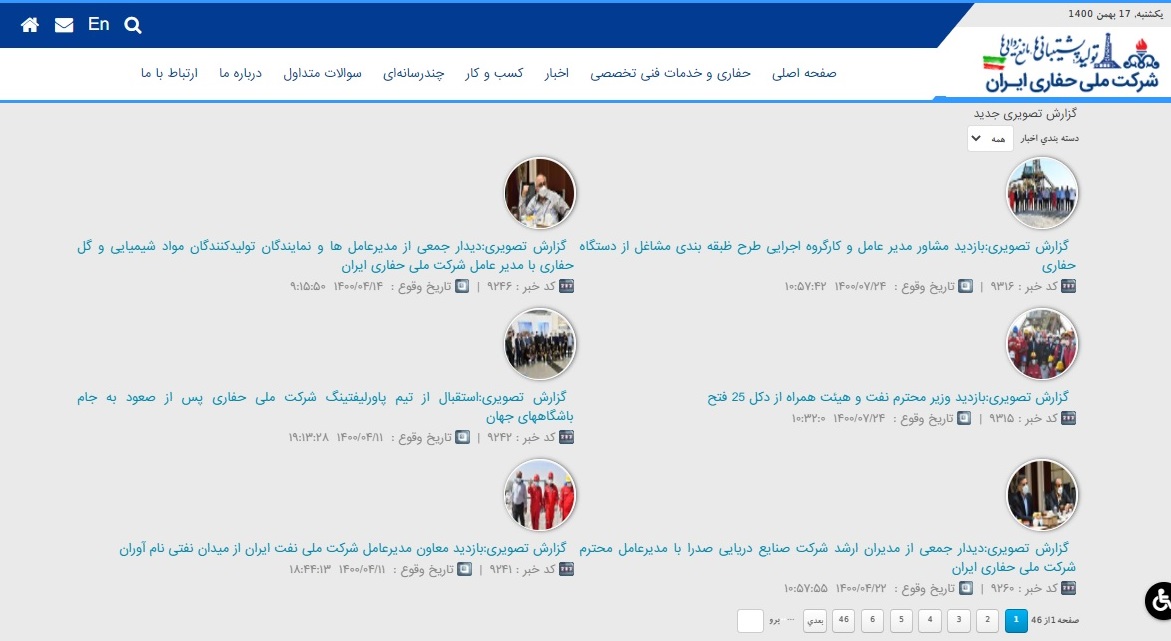Open thumbnail of Sadra company meeting news
1171x641 pixels.
(x=1042, y=495)
